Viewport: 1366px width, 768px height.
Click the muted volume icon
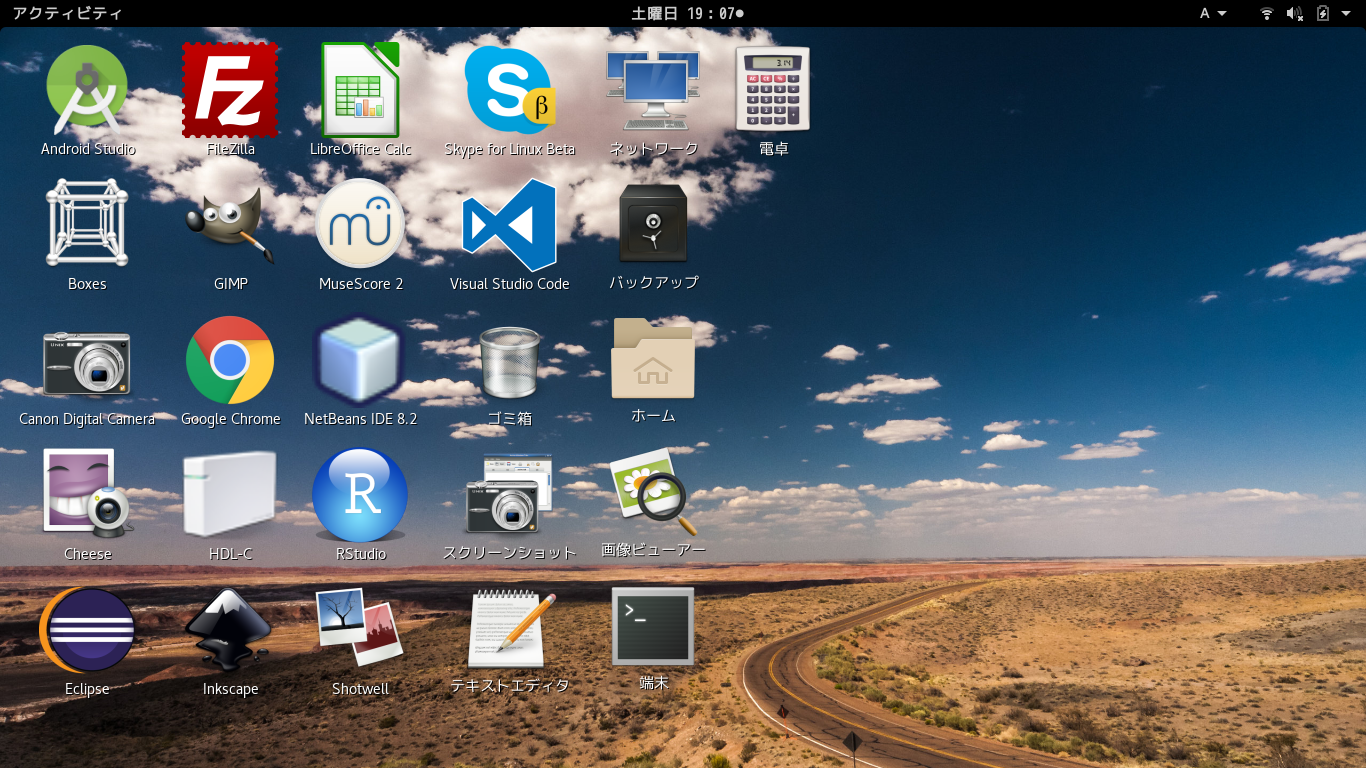[1295, 13]
